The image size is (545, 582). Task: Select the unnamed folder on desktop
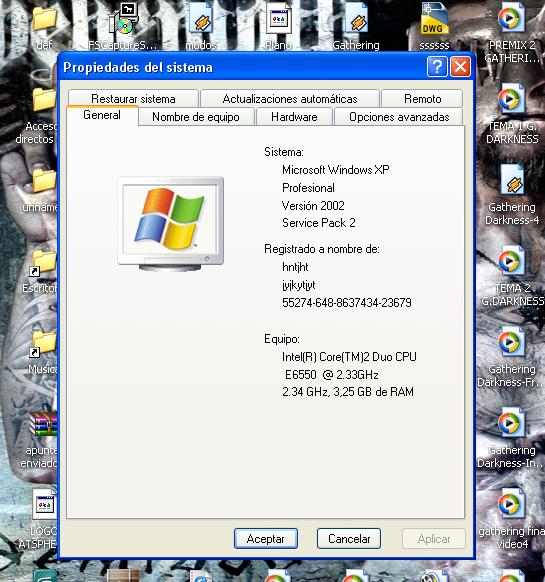(x=44, y=180)
